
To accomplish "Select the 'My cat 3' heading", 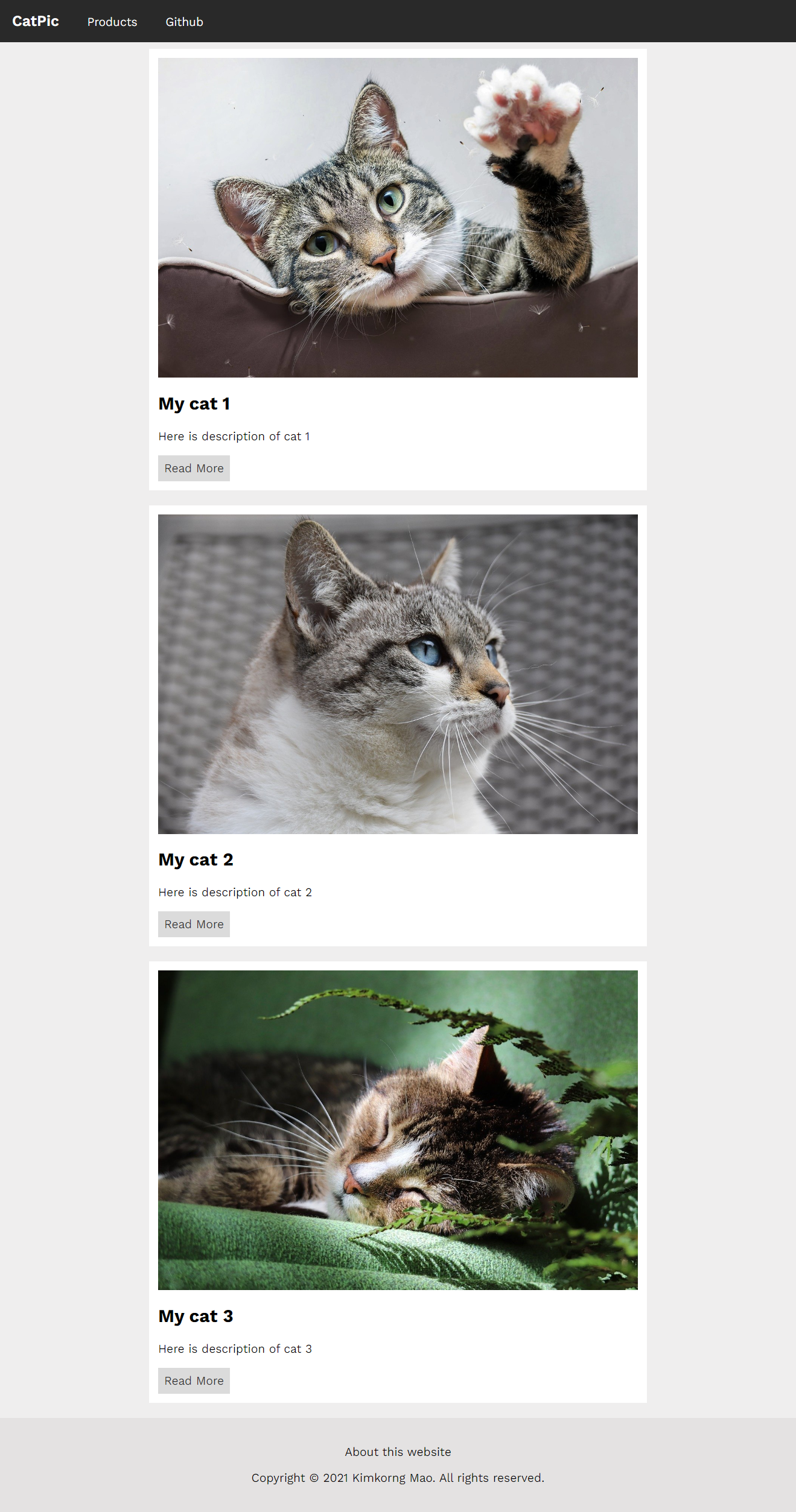I will pos(196,1316).
